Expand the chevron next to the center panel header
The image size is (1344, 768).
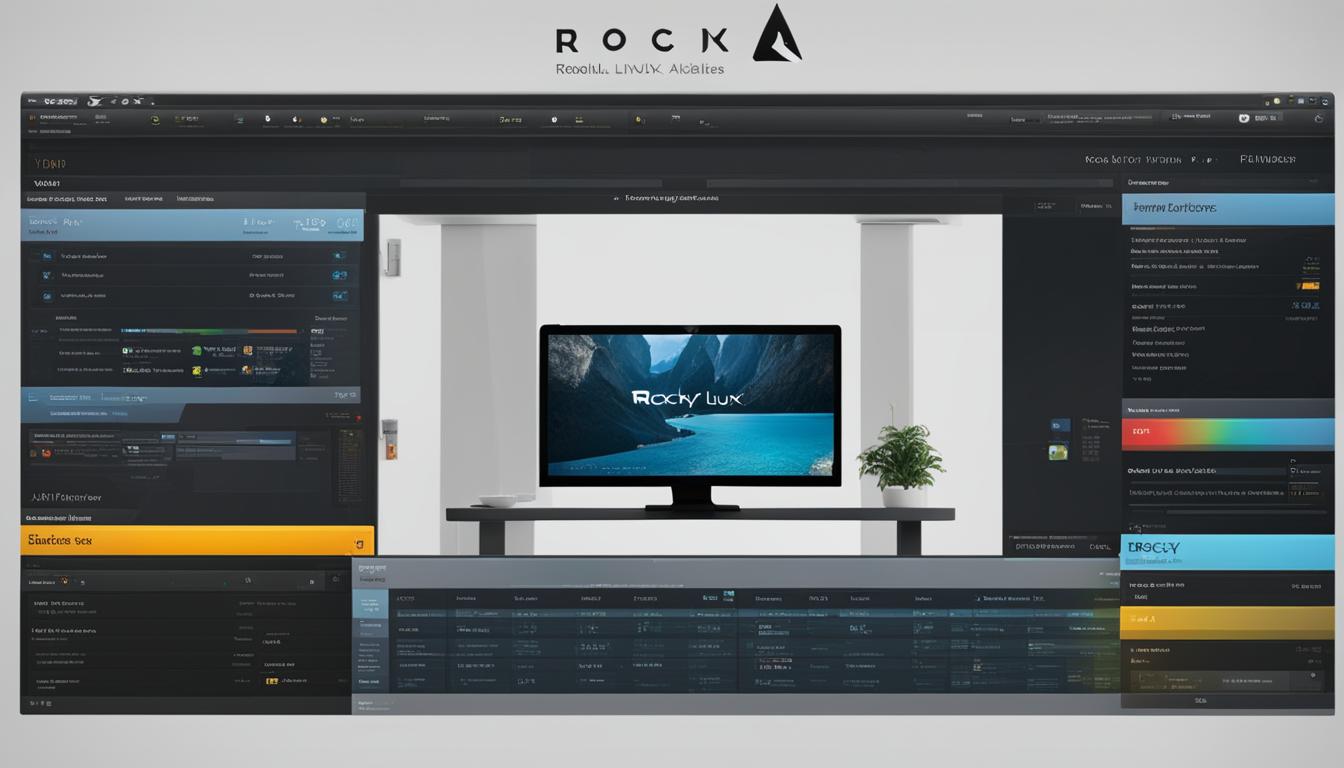click(614, 197)
